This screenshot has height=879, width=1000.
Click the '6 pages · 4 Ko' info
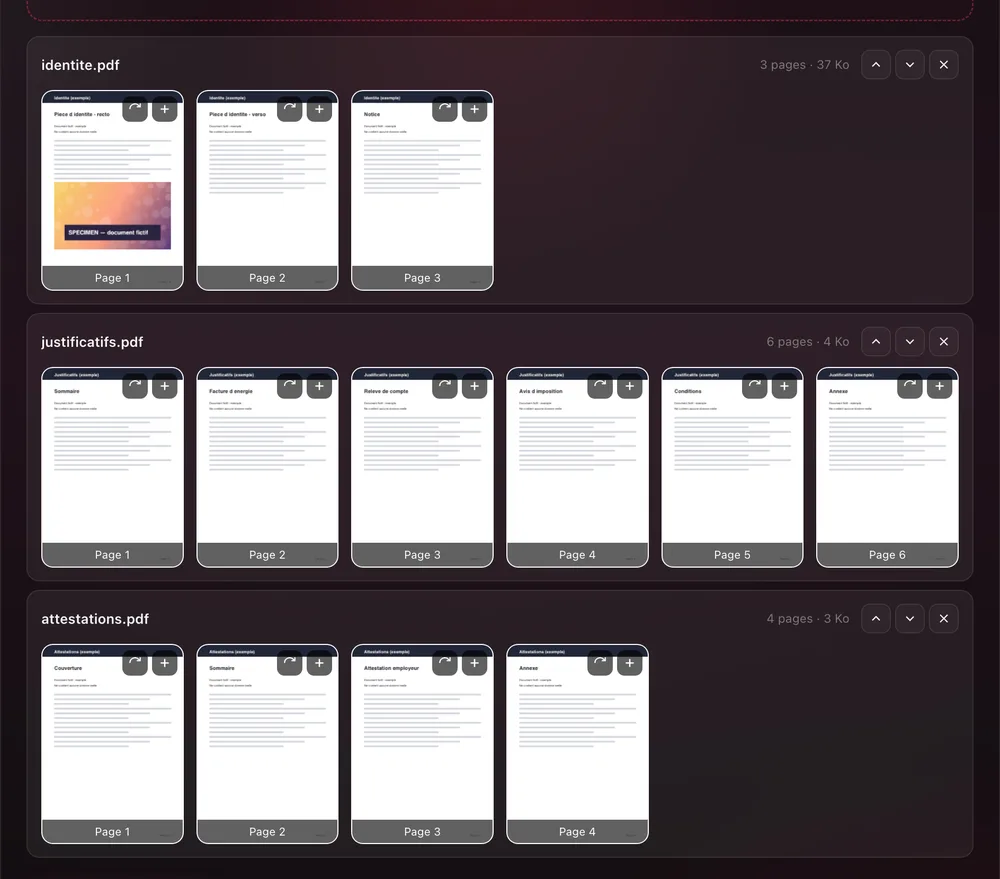807,341
